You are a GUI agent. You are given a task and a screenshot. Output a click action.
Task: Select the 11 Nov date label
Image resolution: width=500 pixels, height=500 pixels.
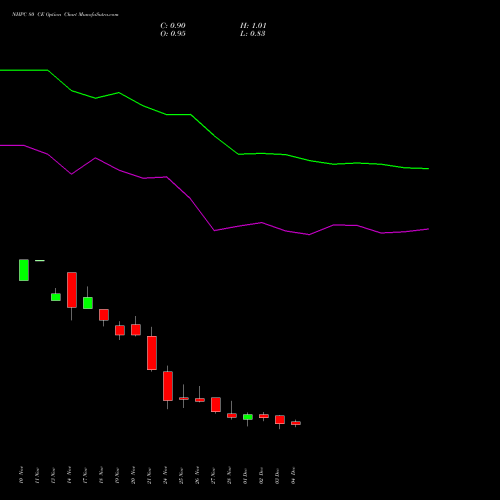(37, 475)
